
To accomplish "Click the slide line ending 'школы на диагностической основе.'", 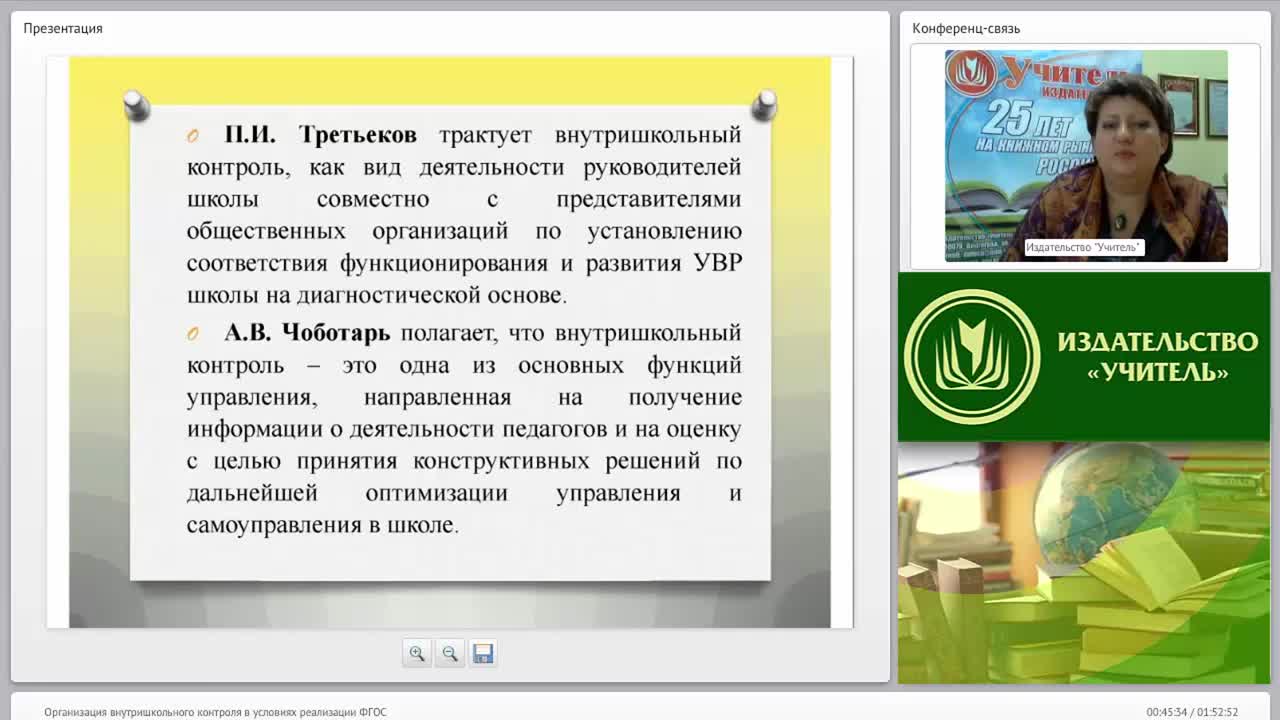I will point(377,295).
